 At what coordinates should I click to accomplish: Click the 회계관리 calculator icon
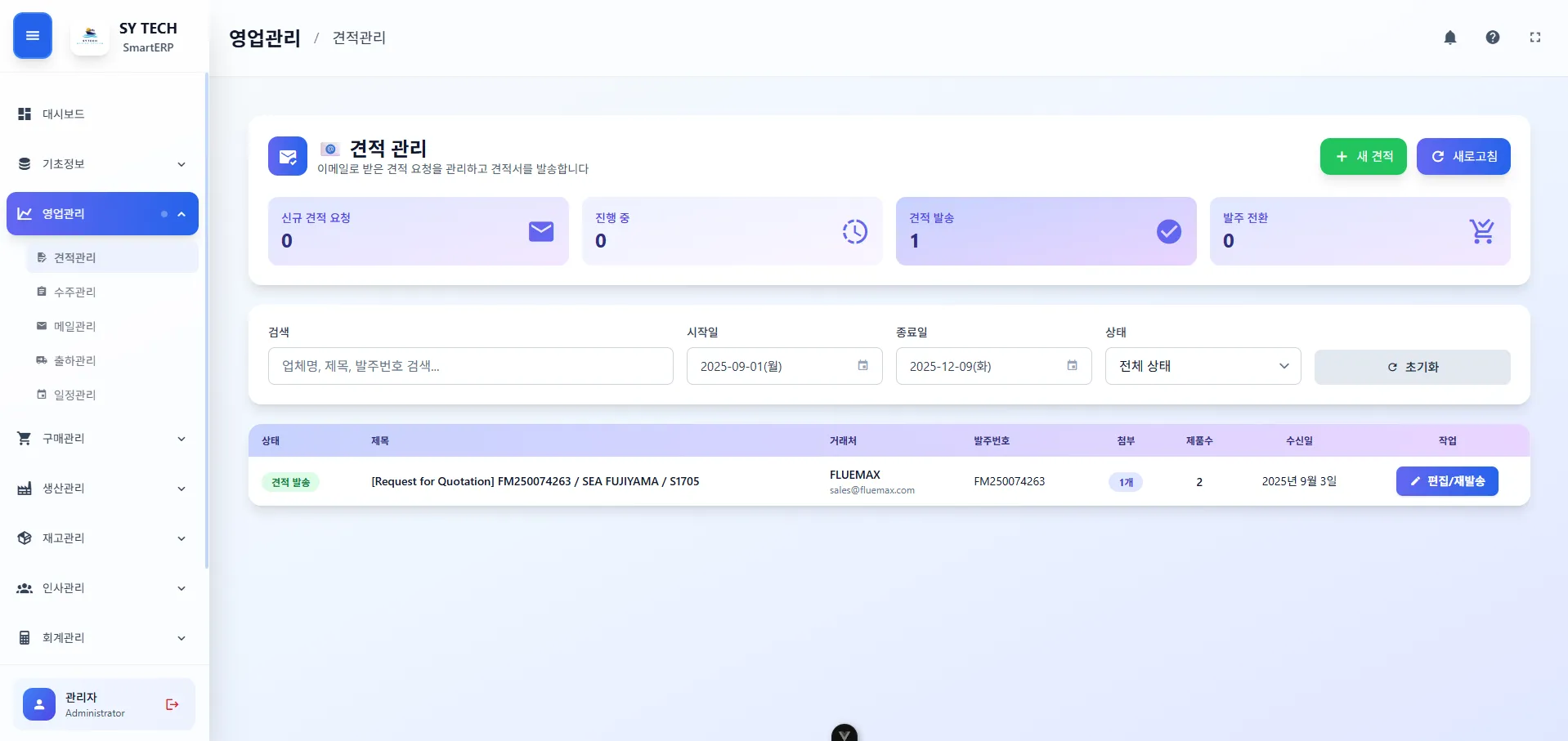pyautogui.click(x=25, y=638)
